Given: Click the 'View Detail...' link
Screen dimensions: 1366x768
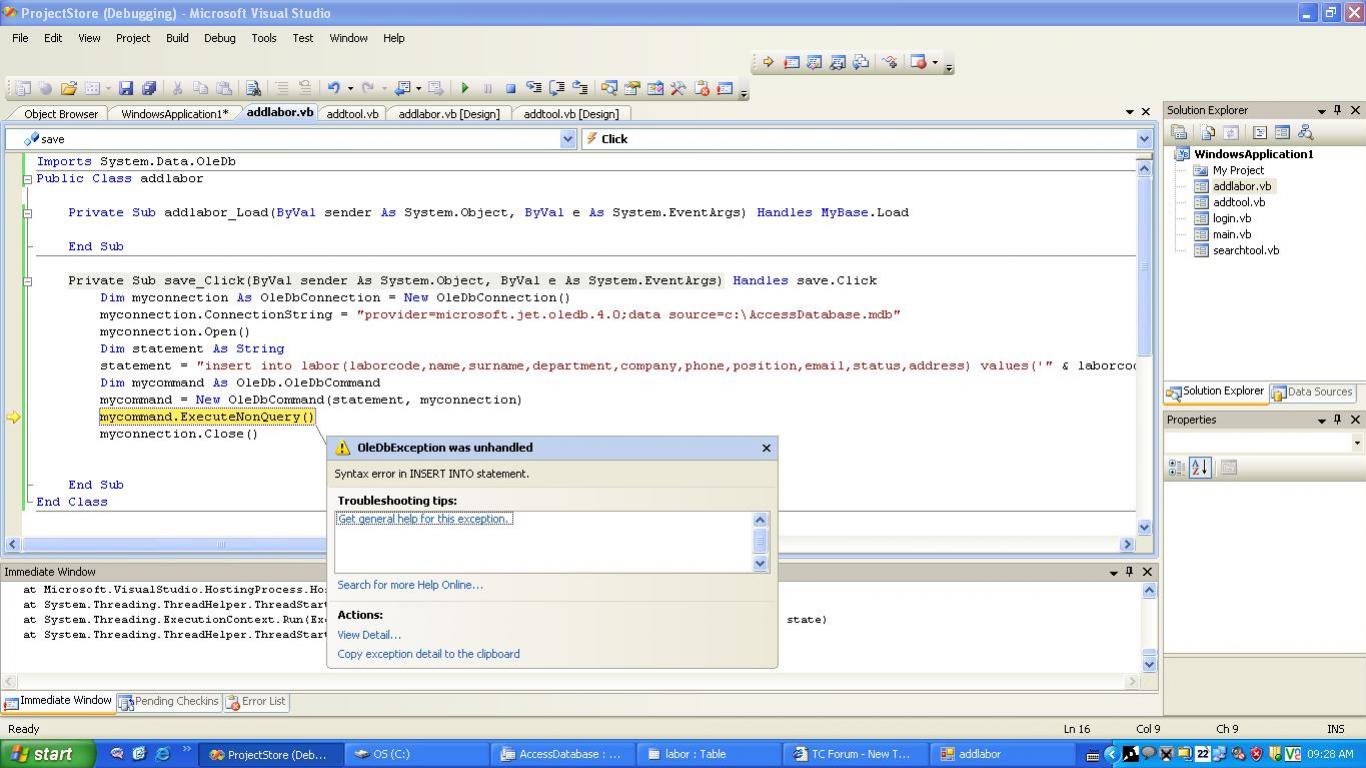Looking at the screenshot, I should (369, 635).
